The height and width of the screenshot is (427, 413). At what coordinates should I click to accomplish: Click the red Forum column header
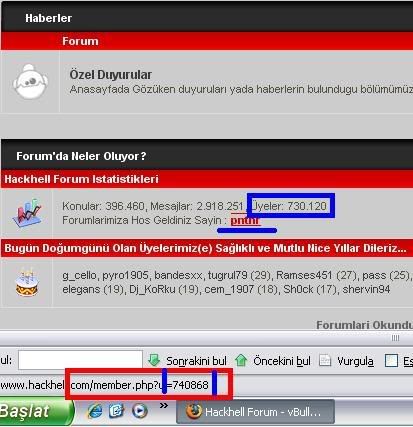pyautogui.click(x=80, y=41)
